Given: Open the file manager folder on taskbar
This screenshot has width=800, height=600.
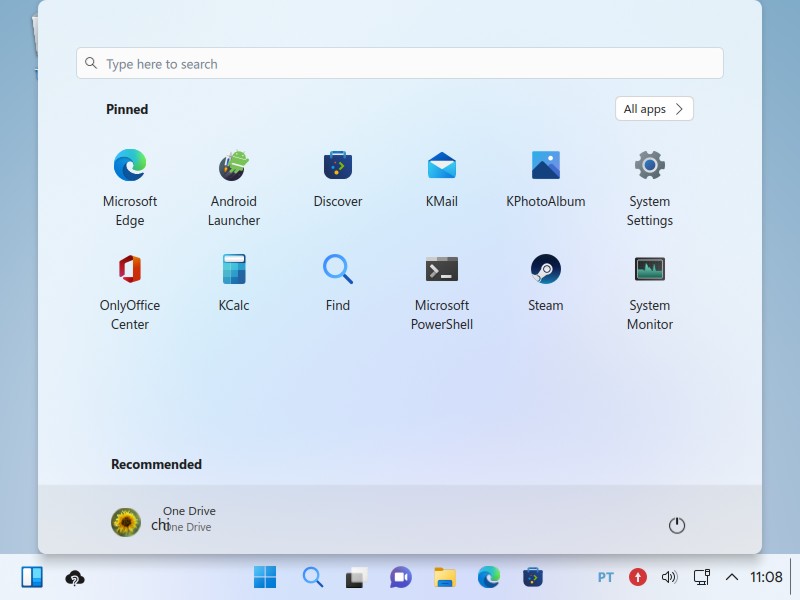Looking at the screenshot, I should [445, 578].
